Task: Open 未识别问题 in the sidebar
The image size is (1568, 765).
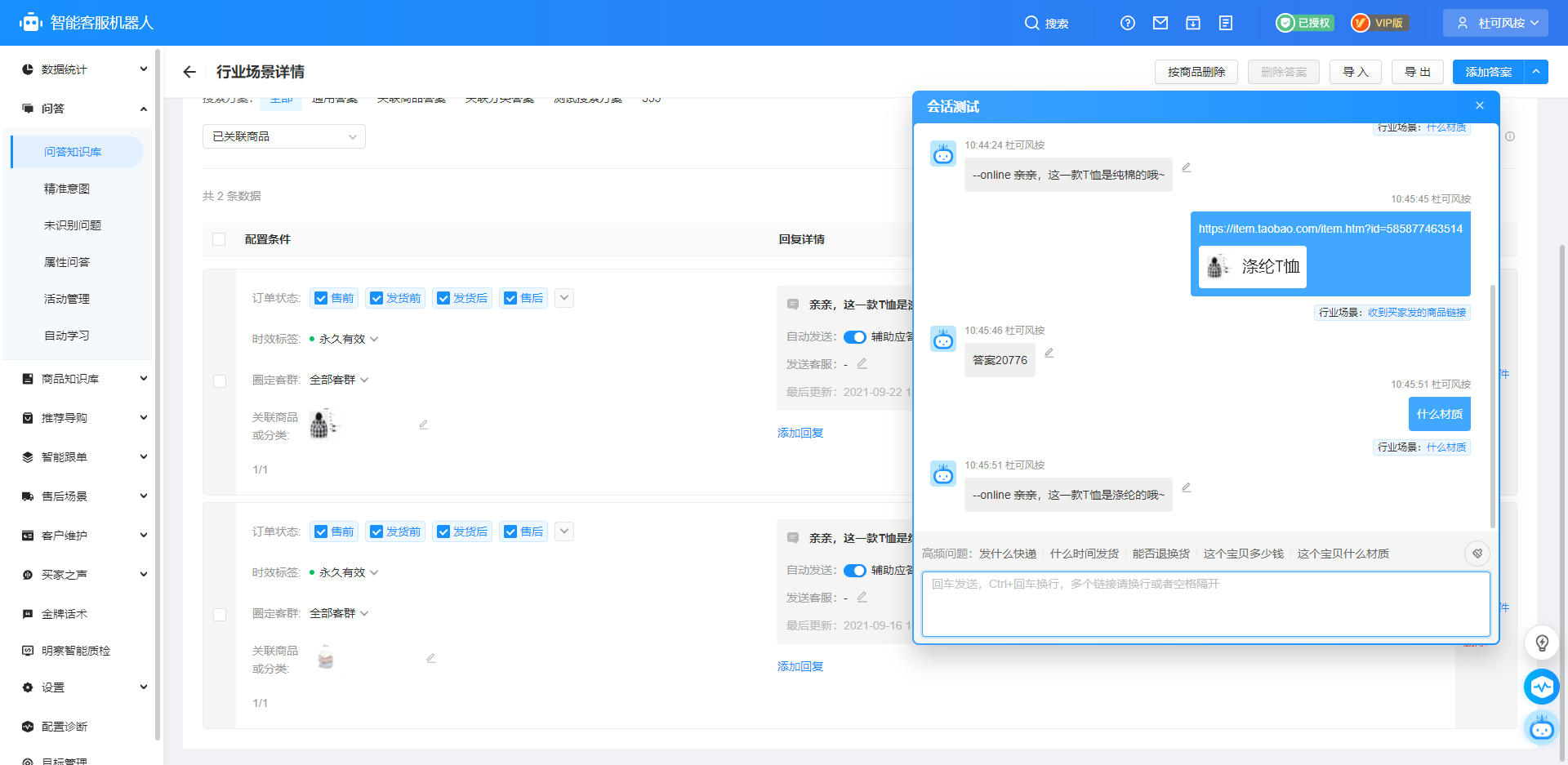Action: point(73,225)
